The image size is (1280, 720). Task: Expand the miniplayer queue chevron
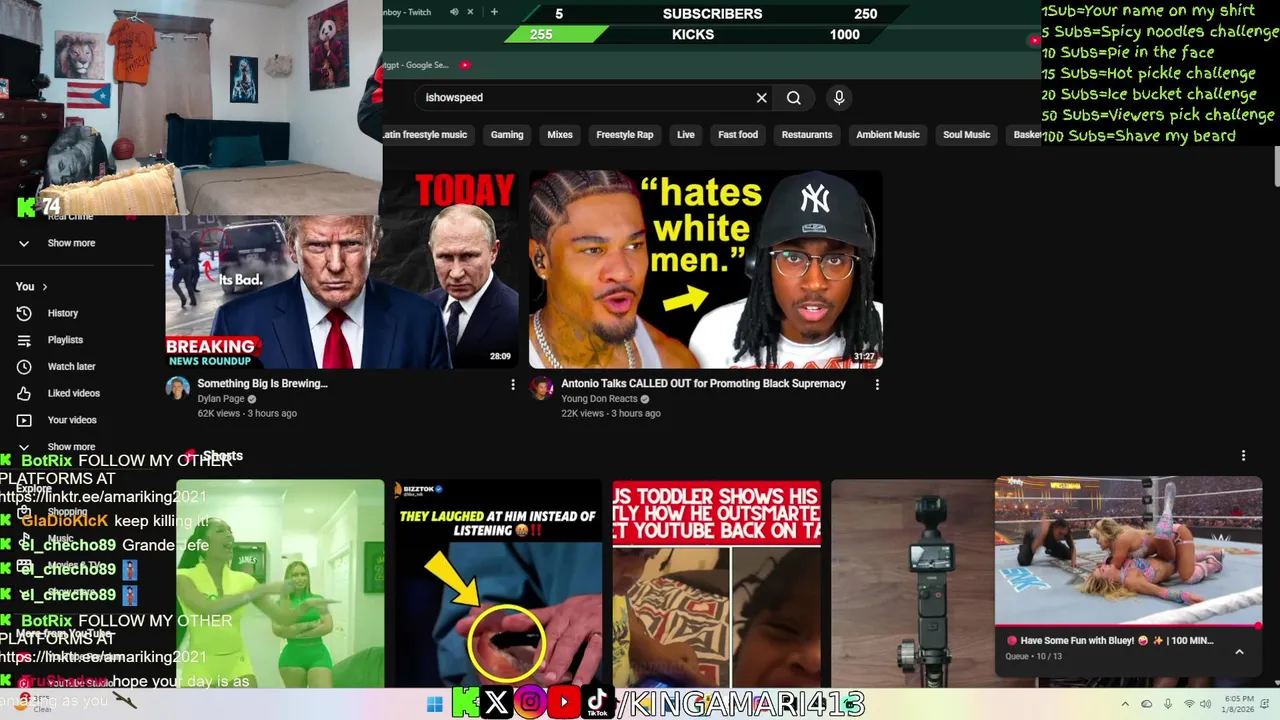tap(1239, 652)
